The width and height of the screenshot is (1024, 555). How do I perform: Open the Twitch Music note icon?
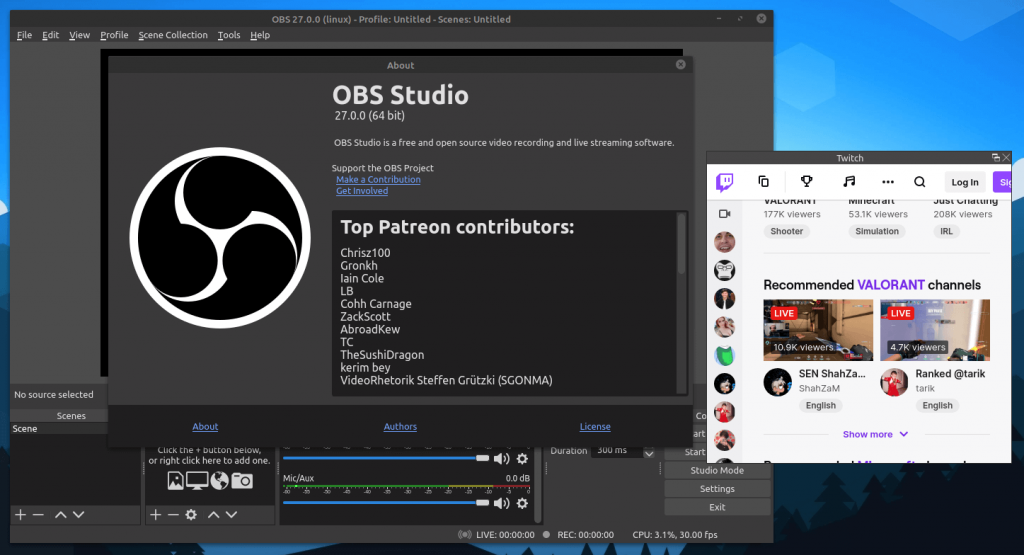tap(848, 182)
